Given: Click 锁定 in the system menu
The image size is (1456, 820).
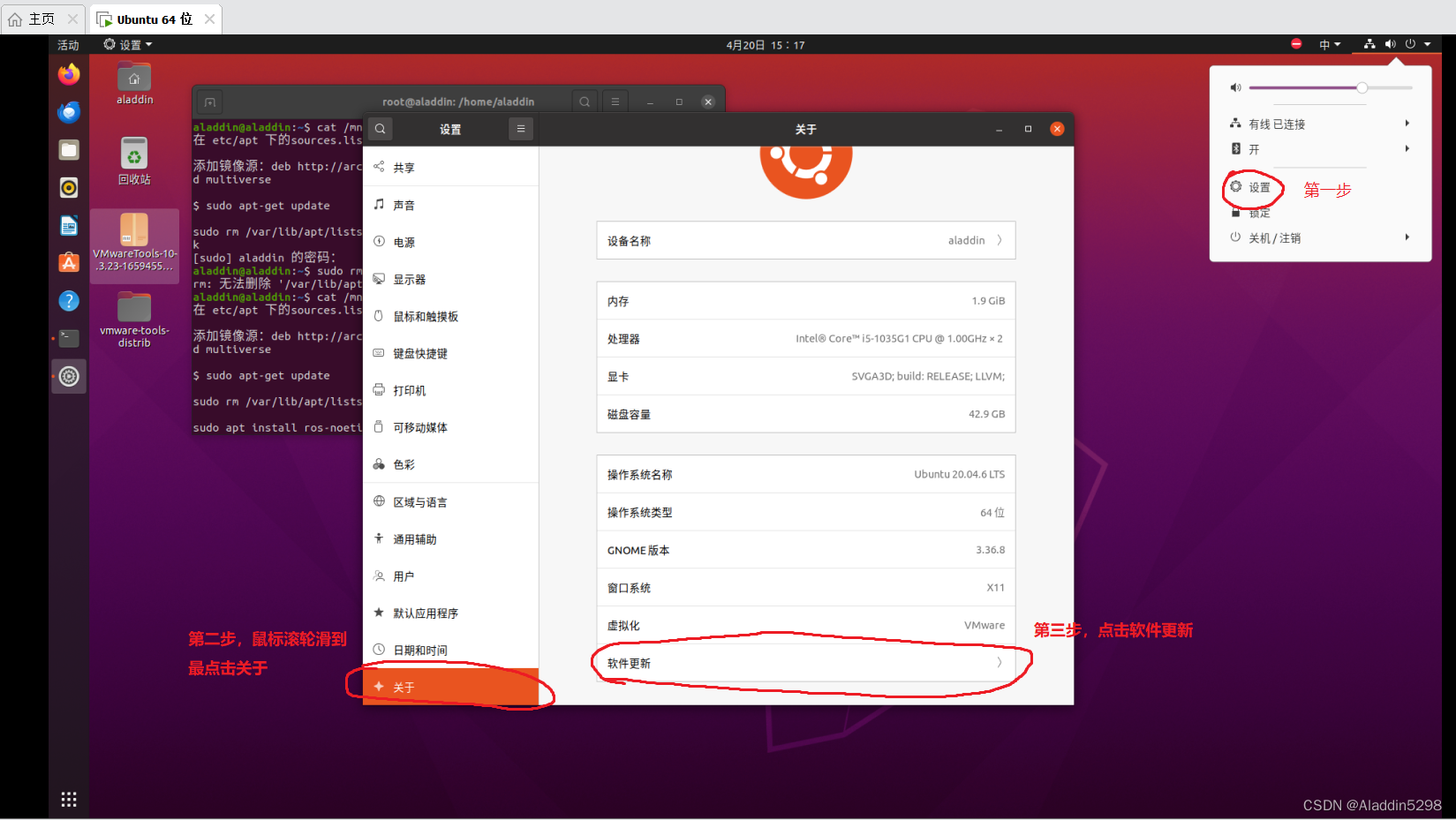Looking at the screenshot, I should (x=1258, y=213).
